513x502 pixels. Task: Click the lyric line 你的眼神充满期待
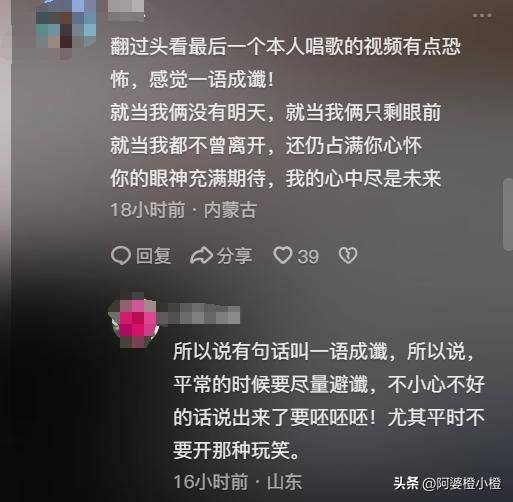[x=188, y=179]
